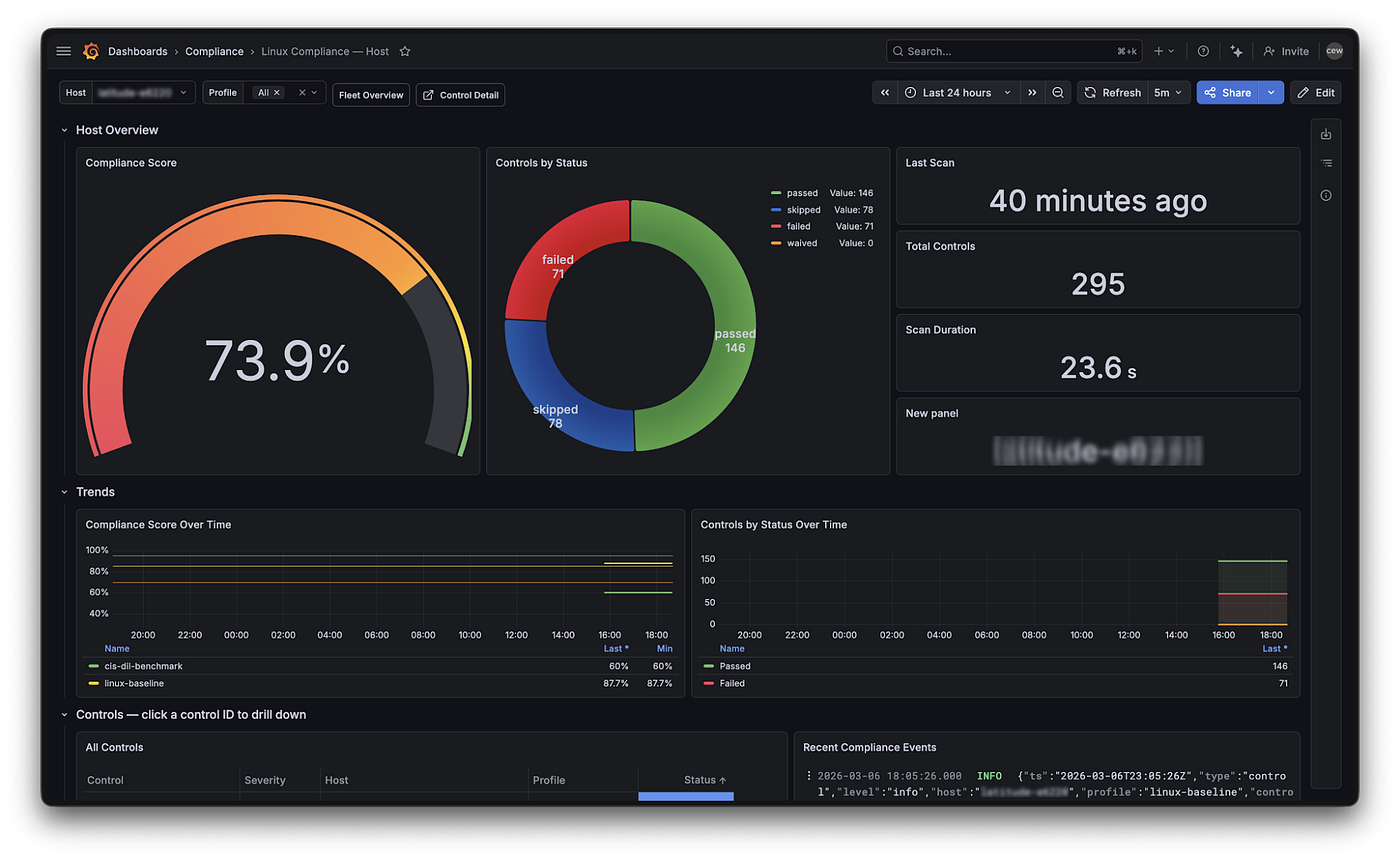Click the user avatar in top corner

coord(1334,51)
